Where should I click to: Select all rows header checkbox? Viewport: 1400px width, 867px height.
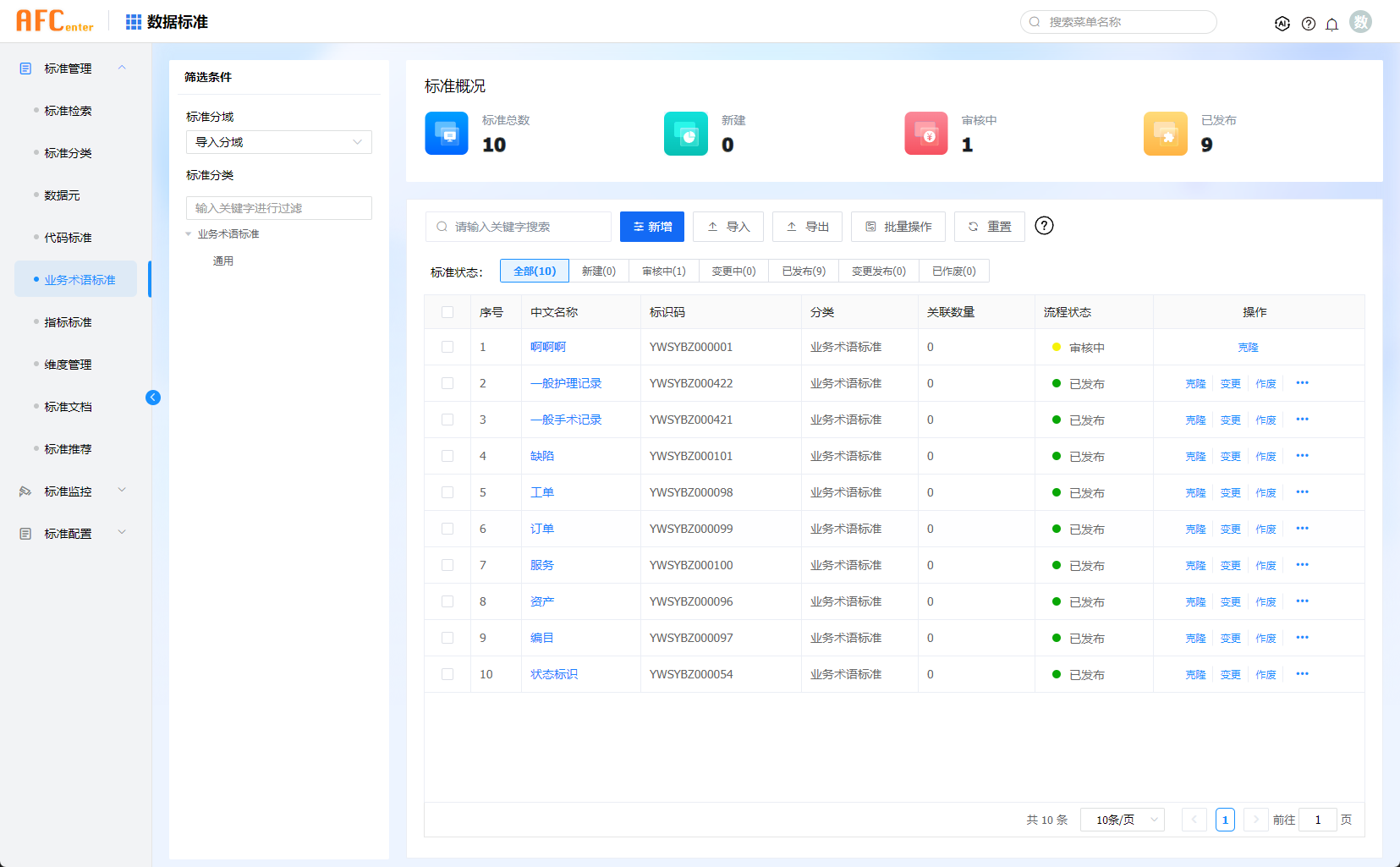point(447,312)
